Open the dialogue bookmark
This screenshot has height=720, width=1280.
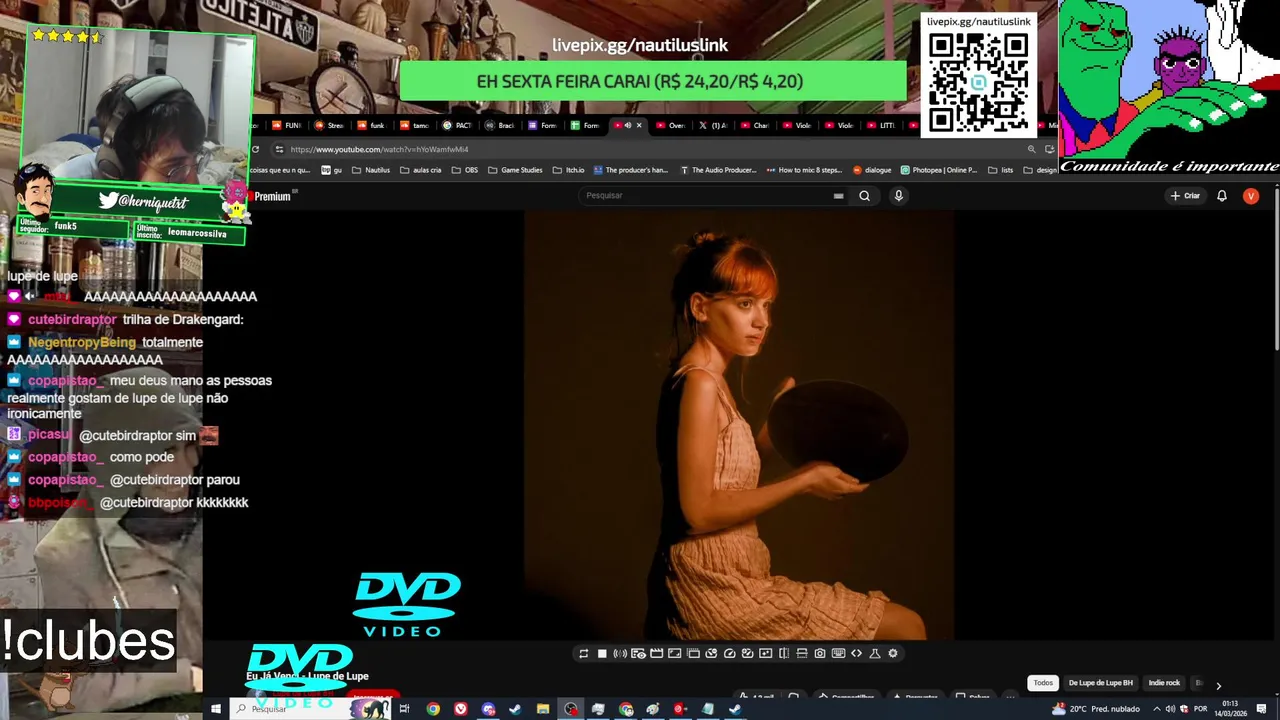pyautogui.click(x=871, y=170)
